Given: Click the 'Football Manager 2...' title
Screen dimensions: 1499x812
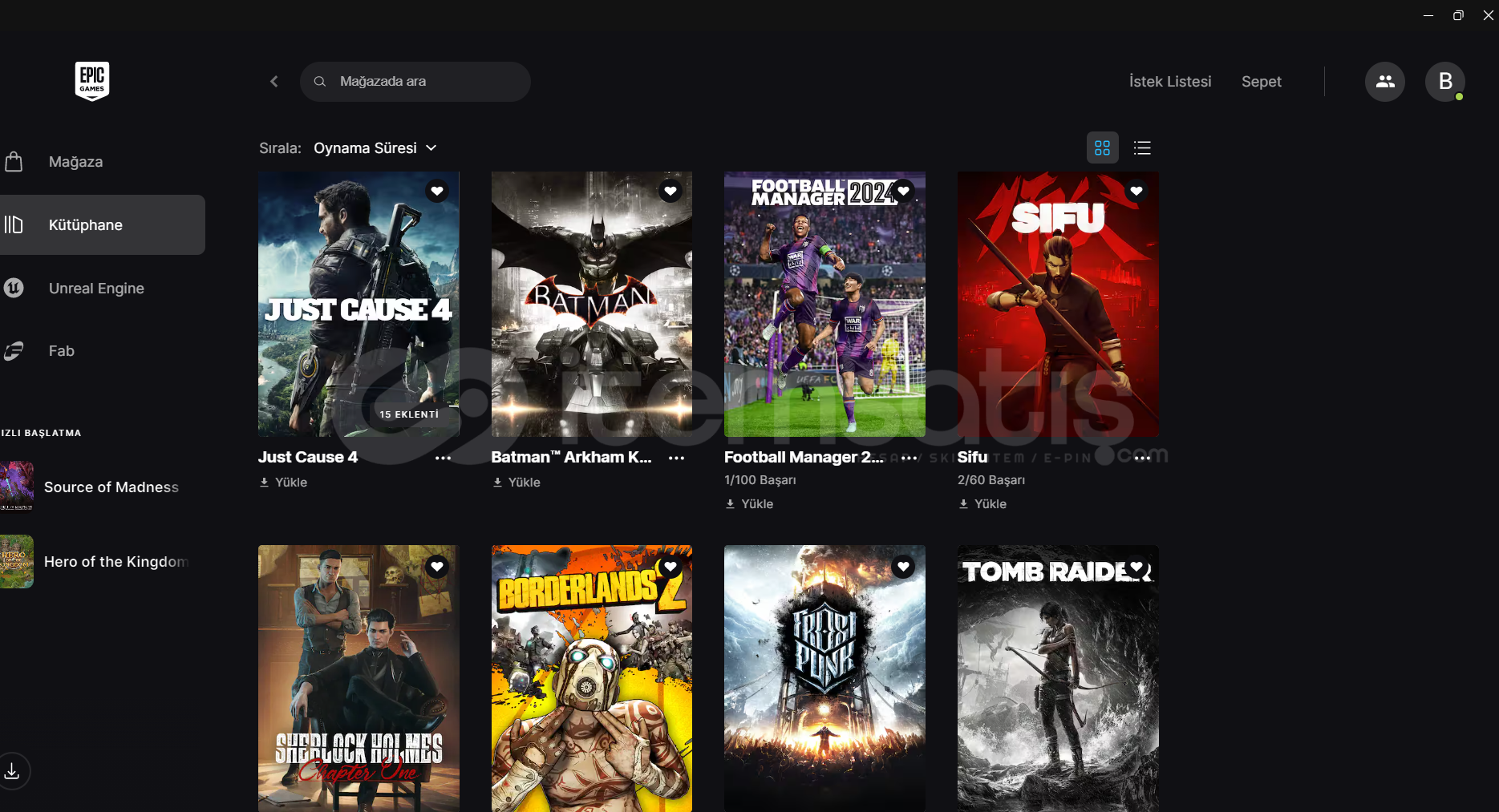Looking at the screenshot, I should tap(804, 457).
